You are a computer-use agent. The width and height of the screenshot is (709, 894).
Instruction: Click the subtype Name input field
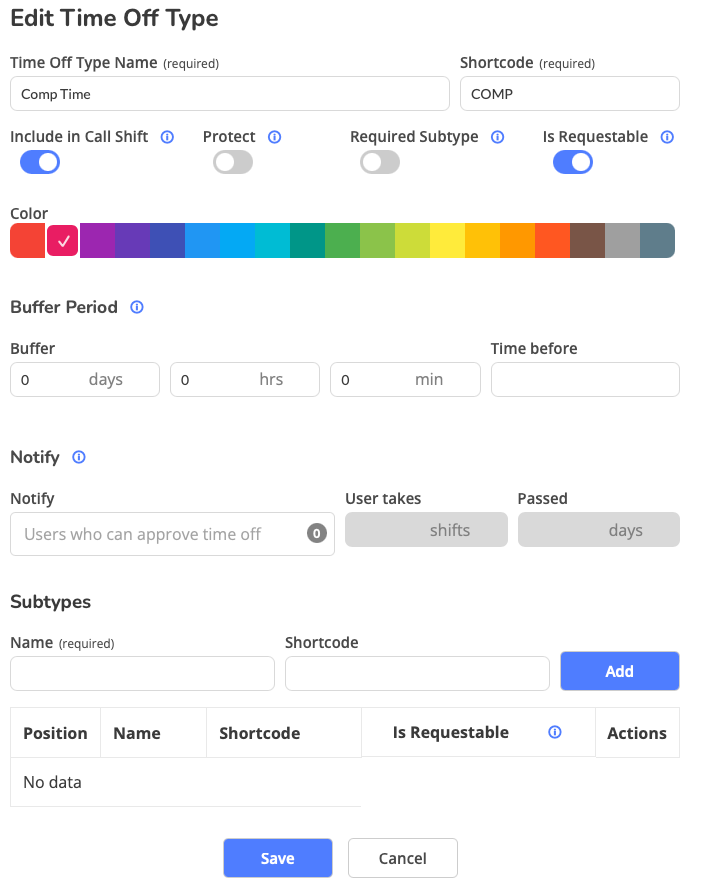(142, 673)
